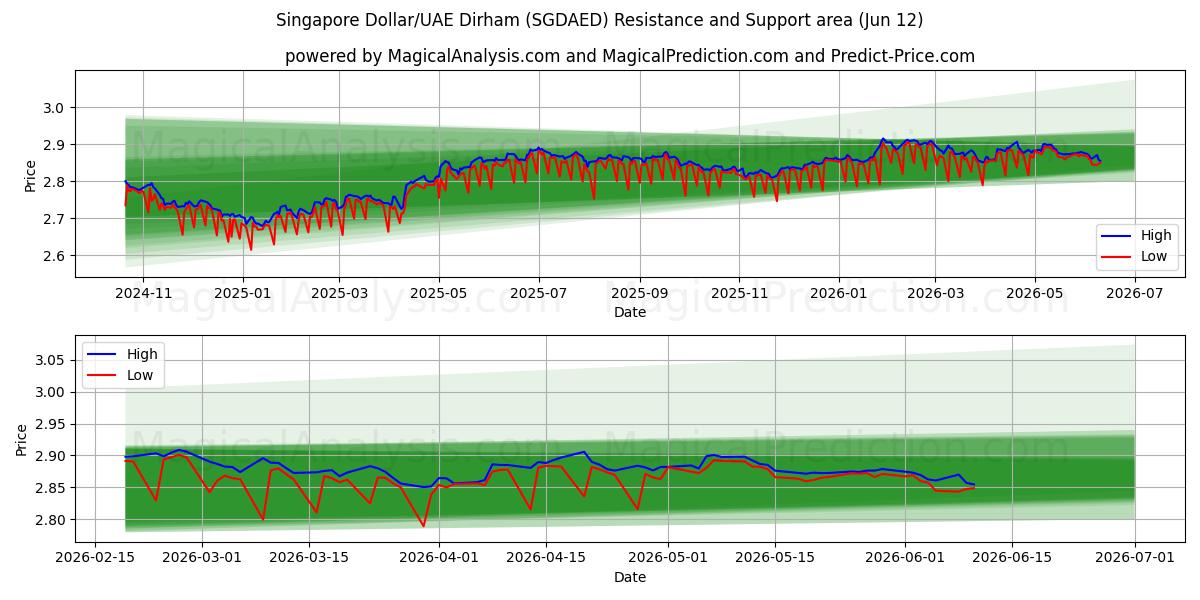
Task: Click the 'Price' y-axis label of bottom chart
Action: click(x=22, y=439)
